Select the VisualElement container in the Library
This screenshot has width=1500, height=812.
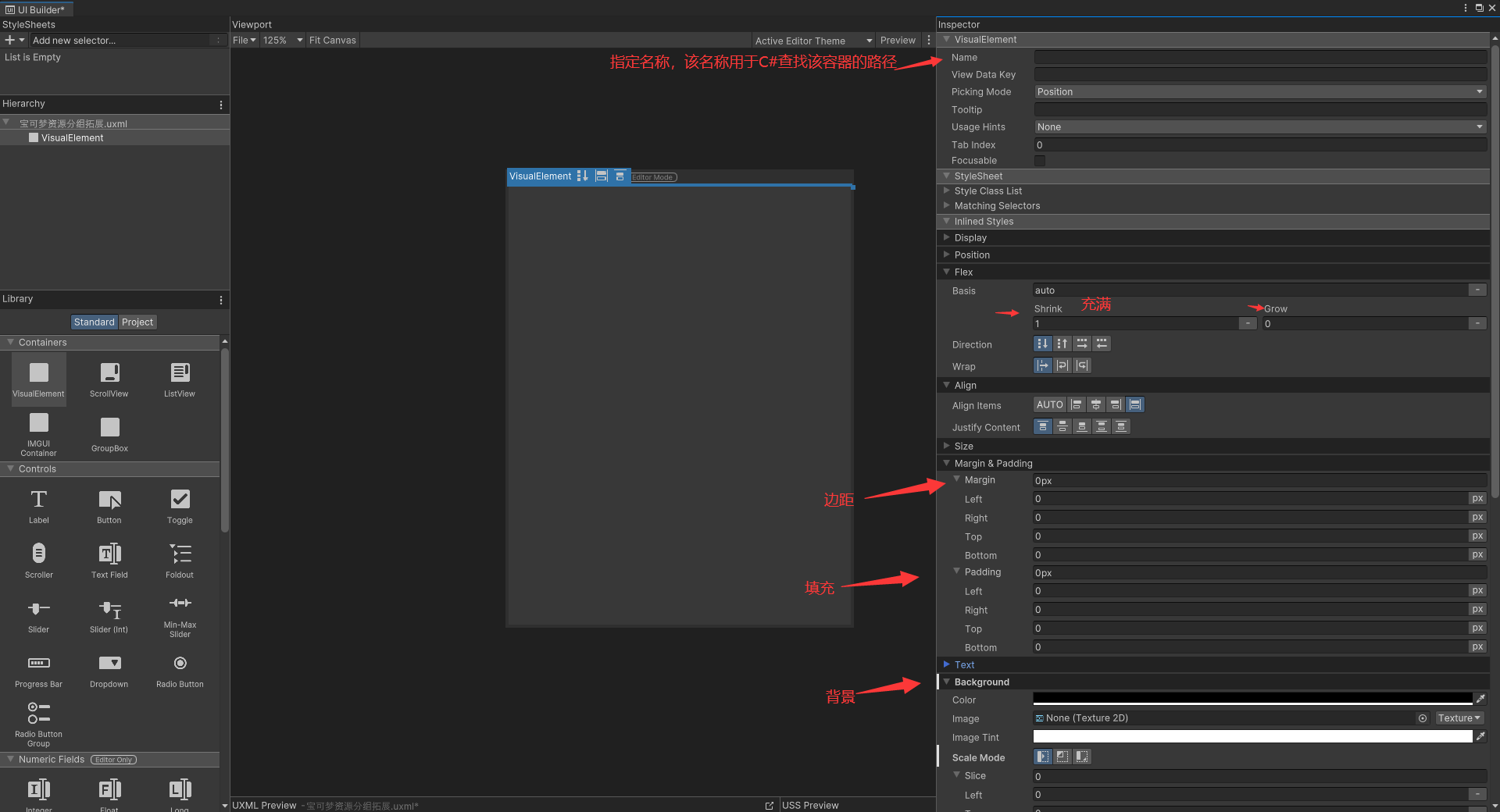pyautogui.click(x=38, y=379)
